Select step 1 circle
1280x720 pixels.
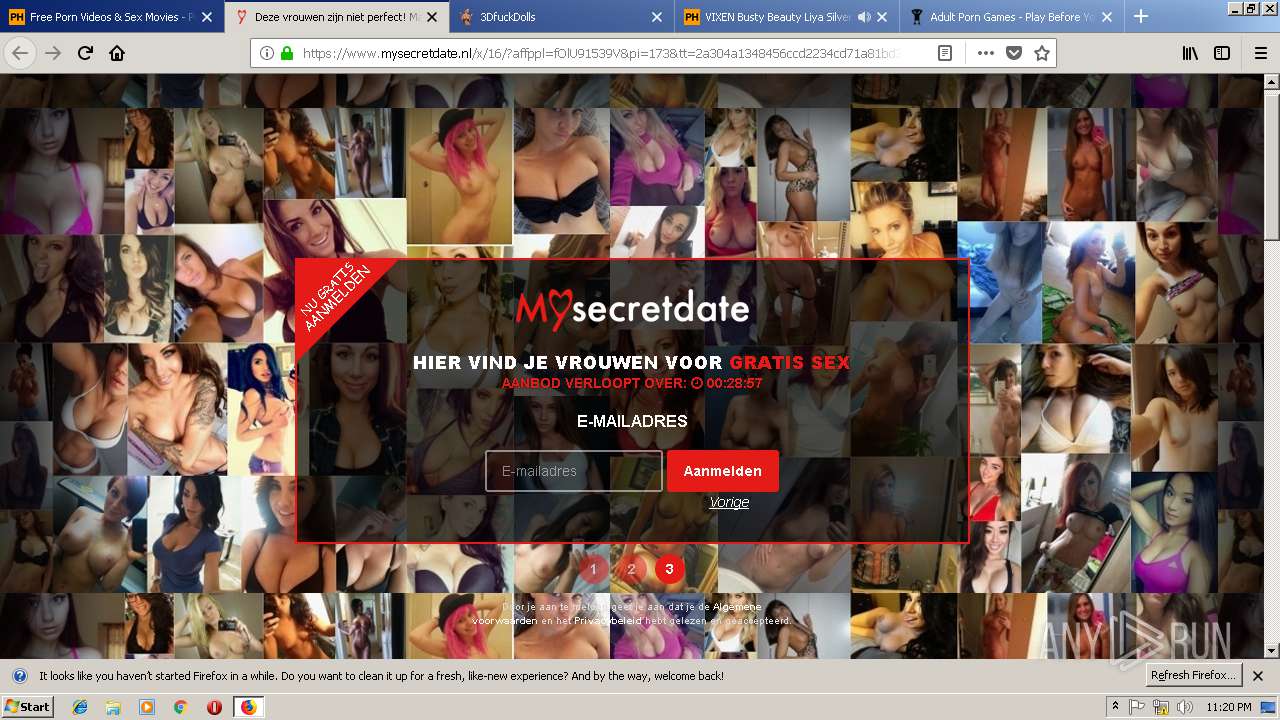(593, 569)
